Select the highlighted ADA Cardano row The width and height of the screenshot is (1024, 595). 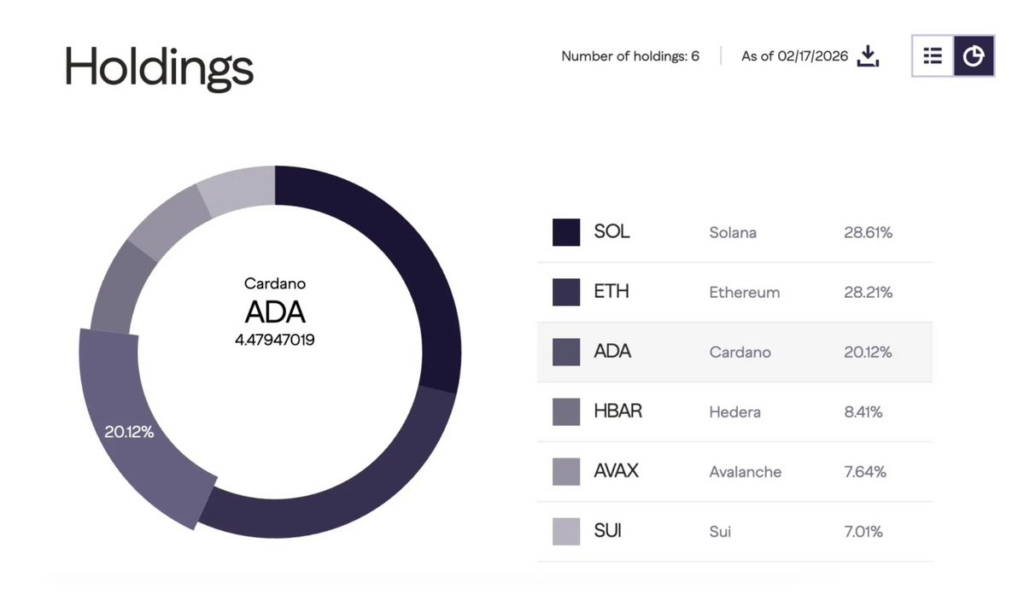735,352
